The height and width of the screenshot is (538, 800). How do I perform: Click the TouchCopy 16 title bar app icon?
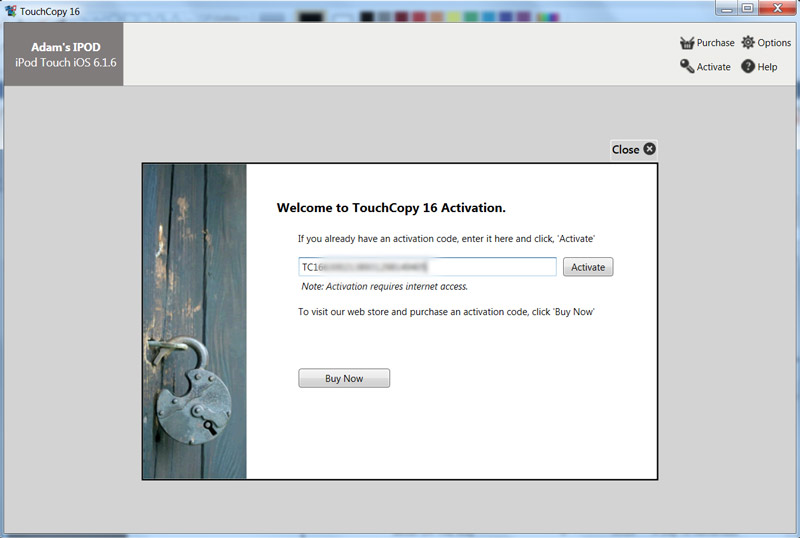(x=10, y=11)
